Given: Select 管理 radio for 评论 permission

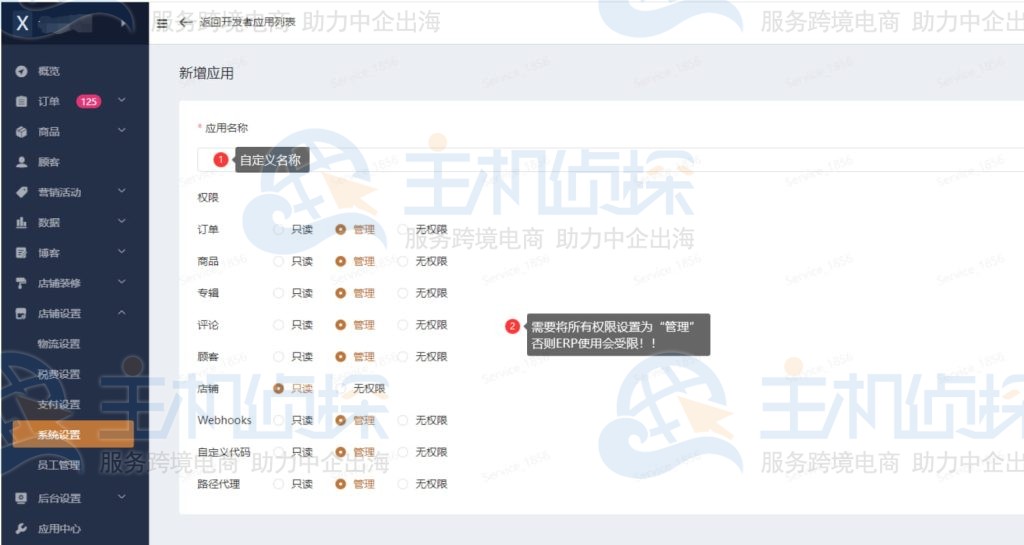Looking at the screenshot, I should pos(340,325).
